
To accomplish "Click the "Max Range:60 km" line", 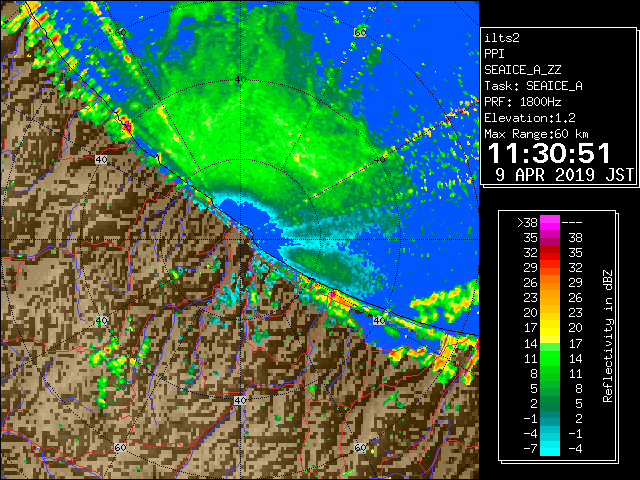I will 536,134.
